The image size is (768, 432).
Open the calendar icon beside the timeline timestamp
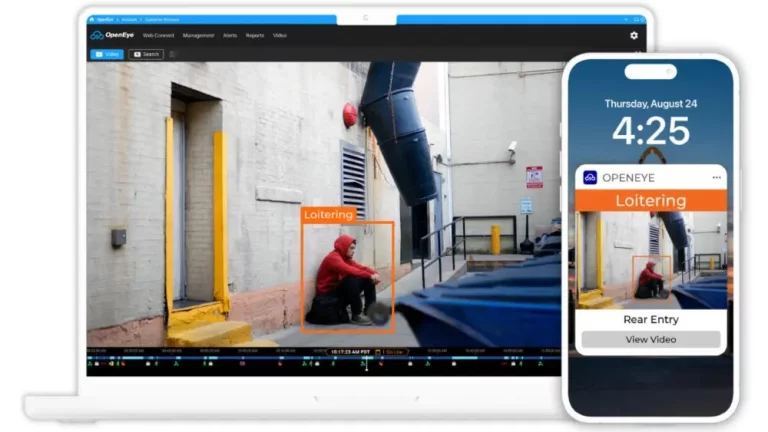(378, 352)
